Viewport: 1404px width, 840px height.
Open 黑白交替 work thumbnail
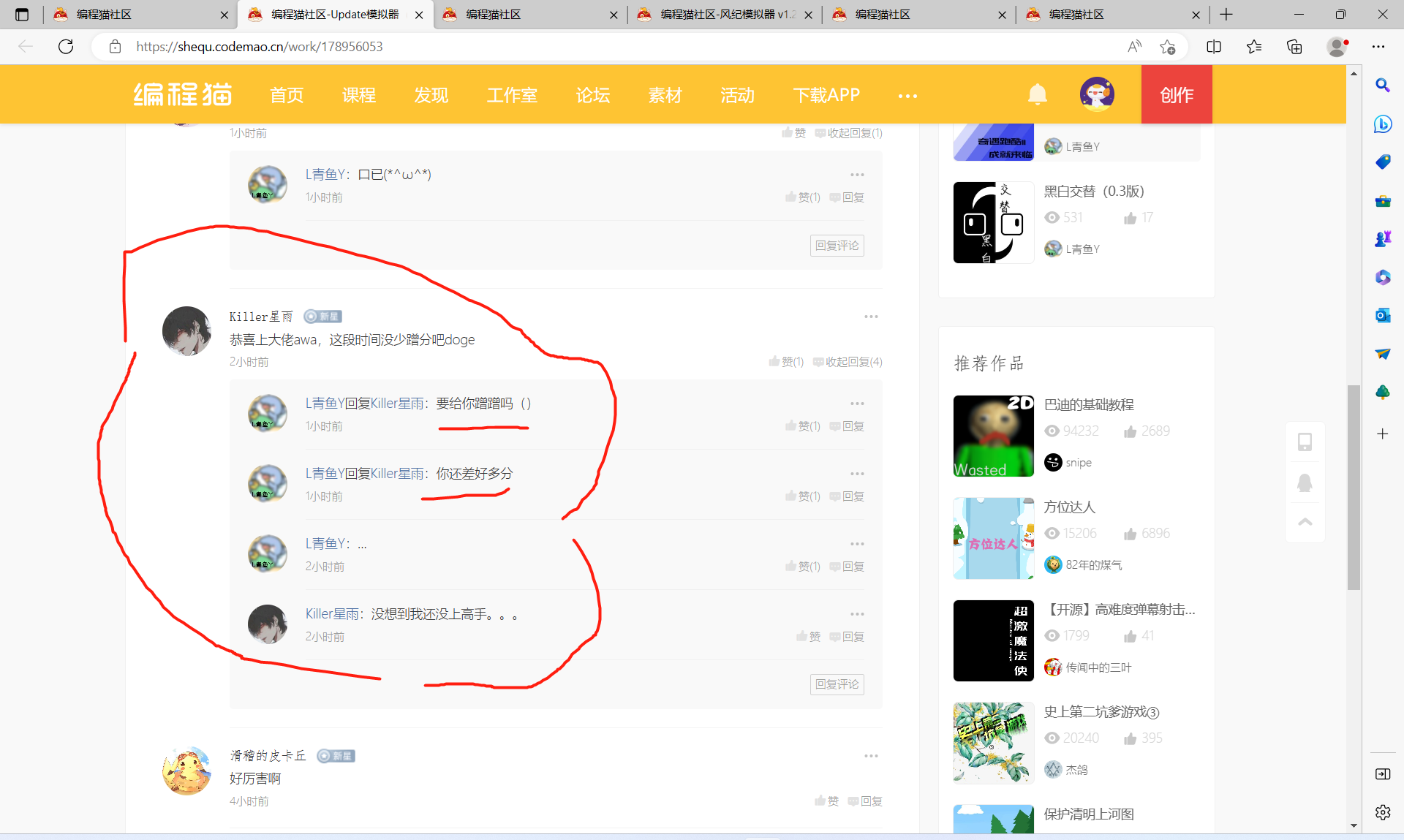(993, 222)
